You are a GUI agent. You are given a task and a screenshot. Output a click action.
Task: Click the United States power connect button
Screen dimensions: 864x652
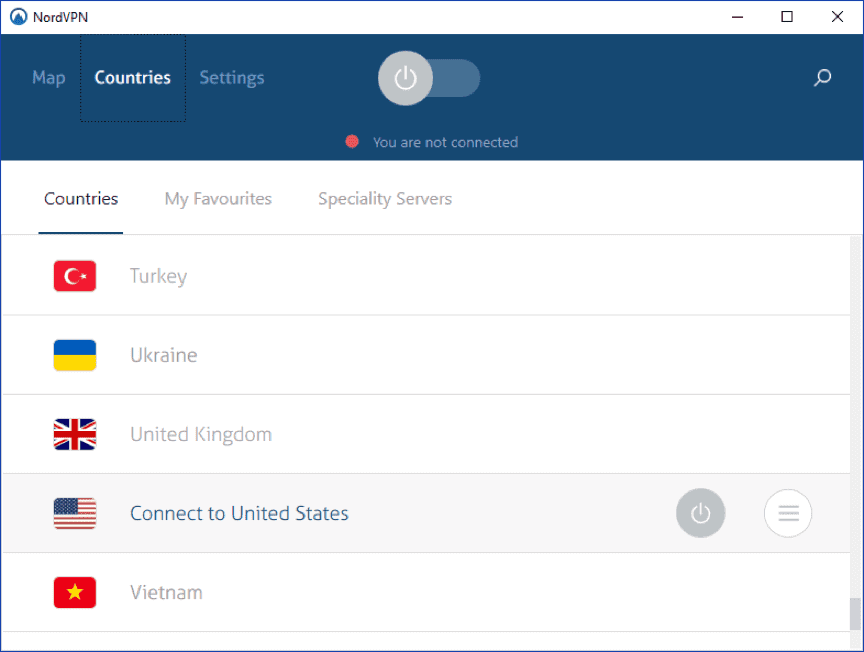(x=700, y=513)
